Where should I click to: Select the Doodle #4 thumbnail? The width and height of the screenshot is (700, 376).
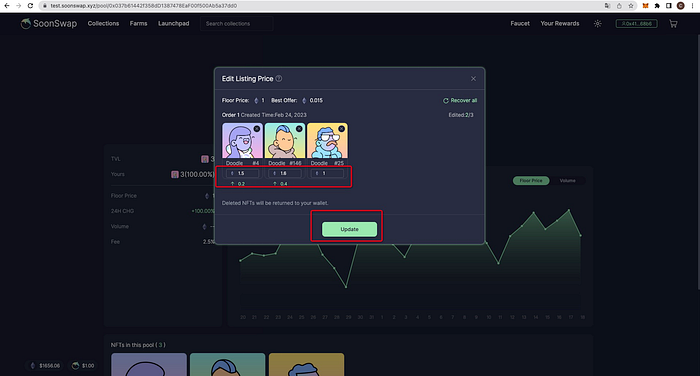[242, 142]
